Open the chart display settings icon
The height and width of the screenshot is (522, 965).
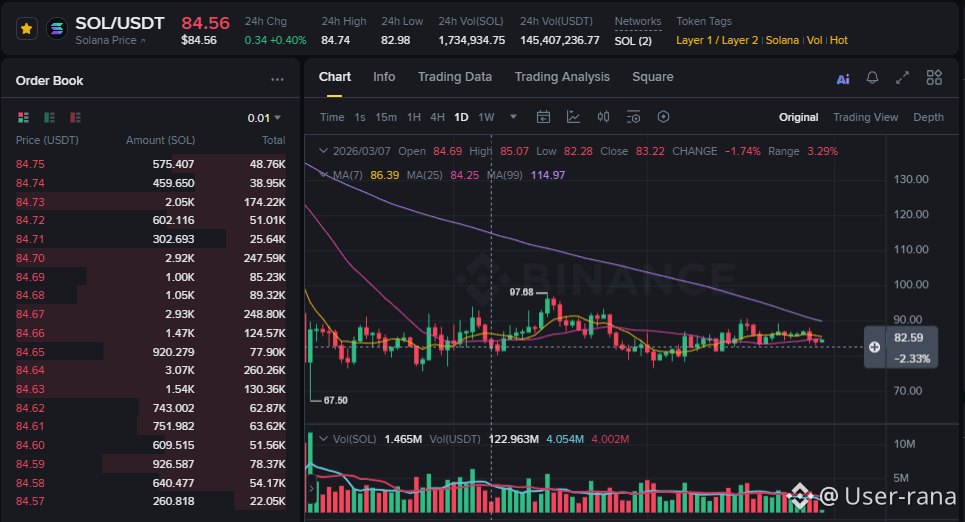coord(633,117)
